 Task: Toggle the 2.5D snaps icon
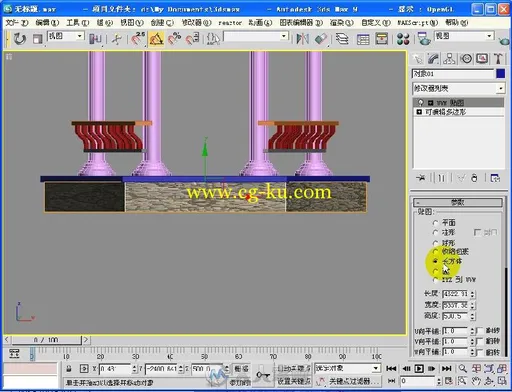coord(138,39)
